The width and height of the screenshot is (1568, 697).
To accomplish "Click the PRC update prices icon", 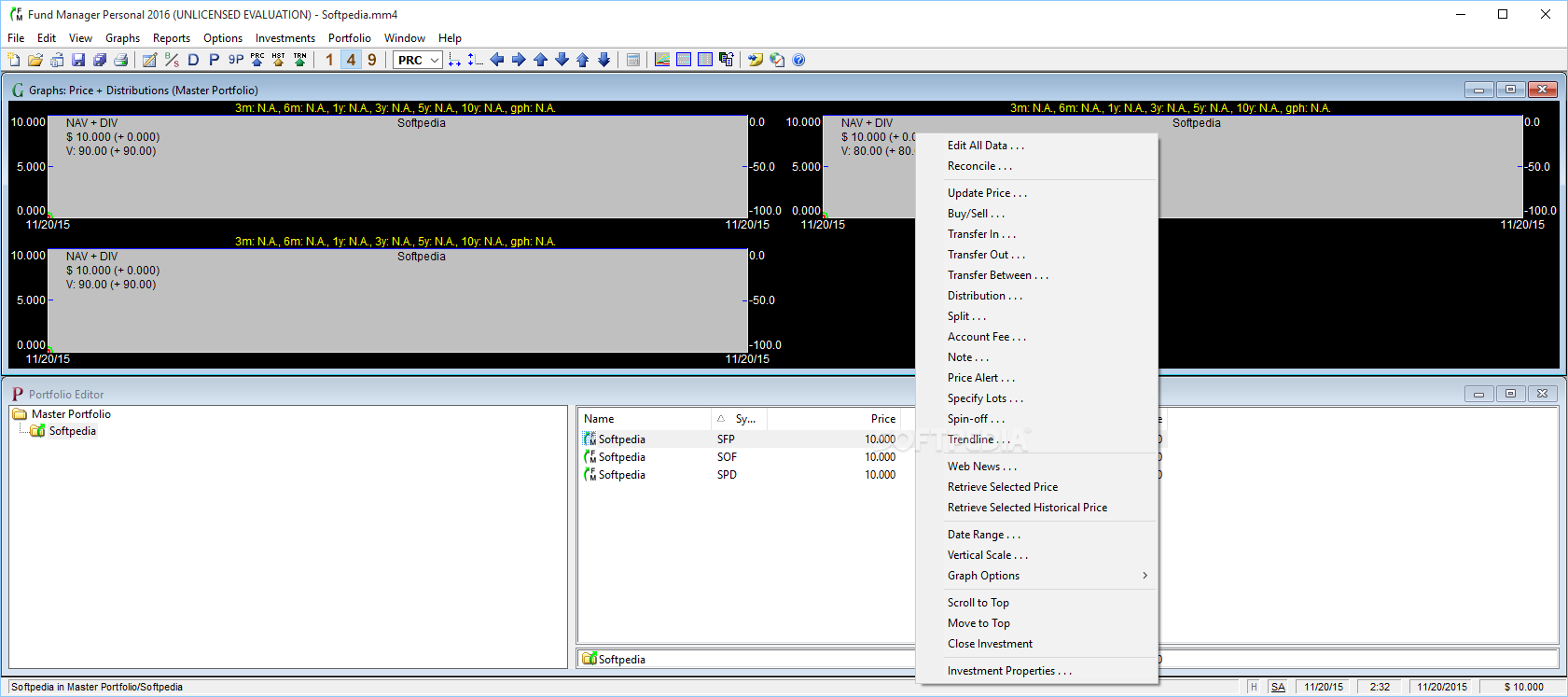I will (x=257, y=60).
